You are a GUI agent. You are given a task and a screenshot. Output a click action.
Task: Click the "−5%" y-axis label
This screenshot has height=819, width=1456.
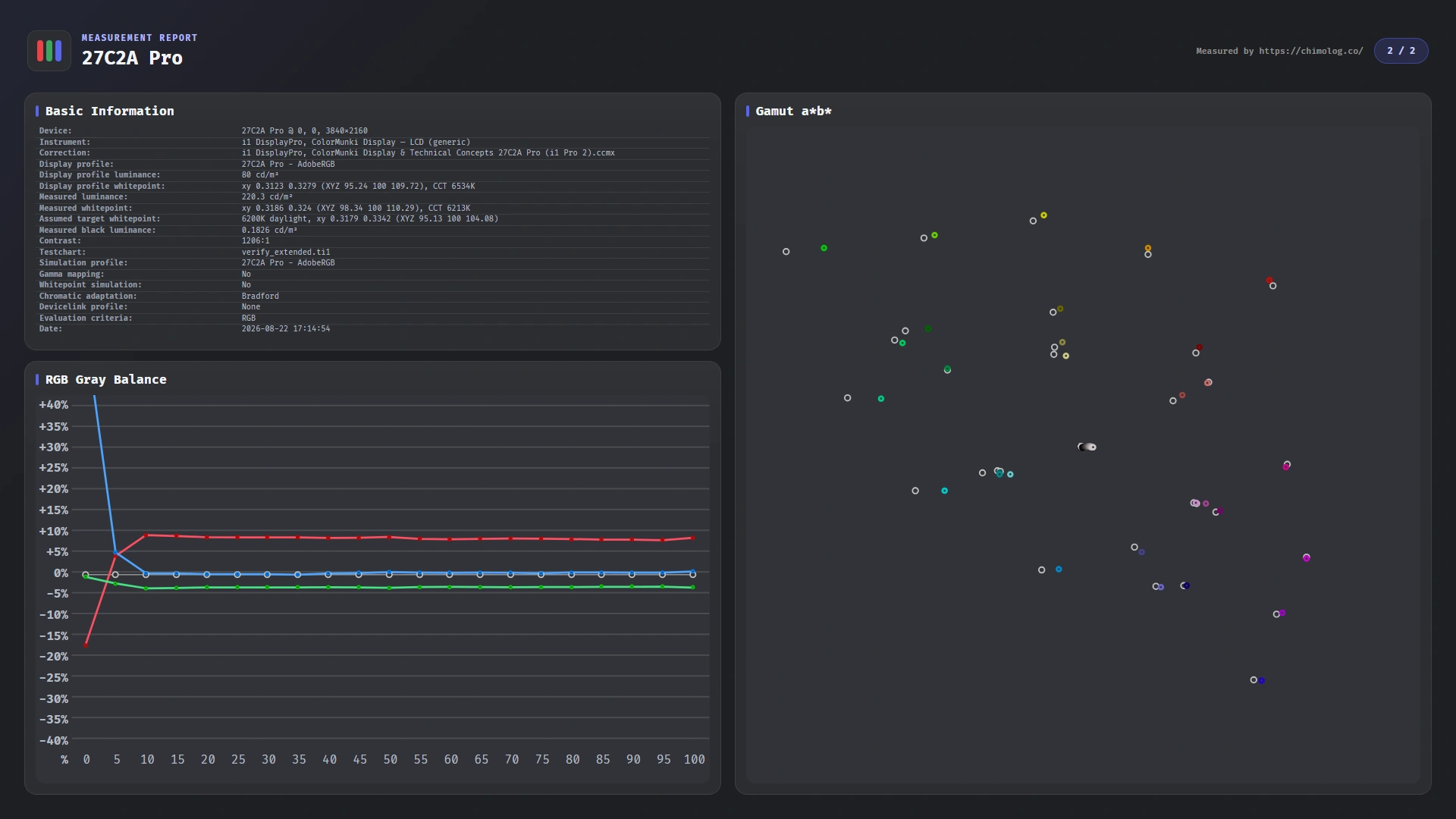tap(58, 594)
